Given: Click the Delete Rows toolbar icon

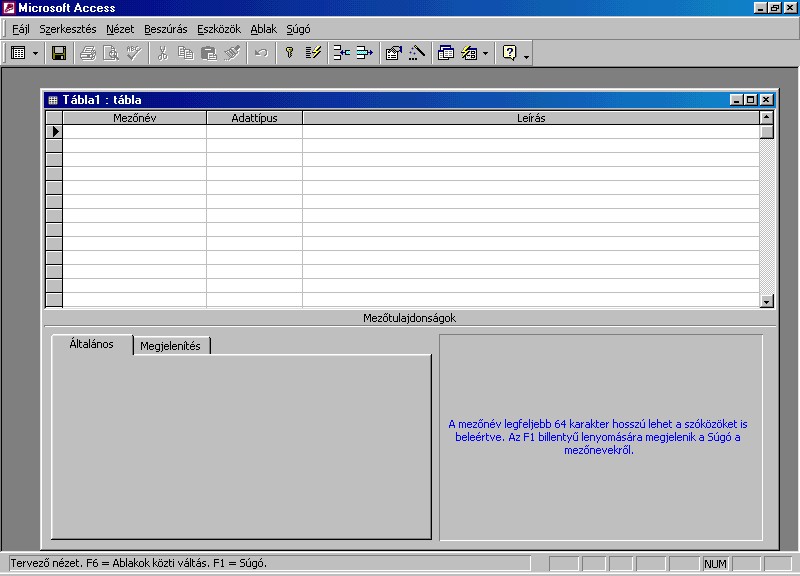Looking at the screenshot, I should (364, 53).
